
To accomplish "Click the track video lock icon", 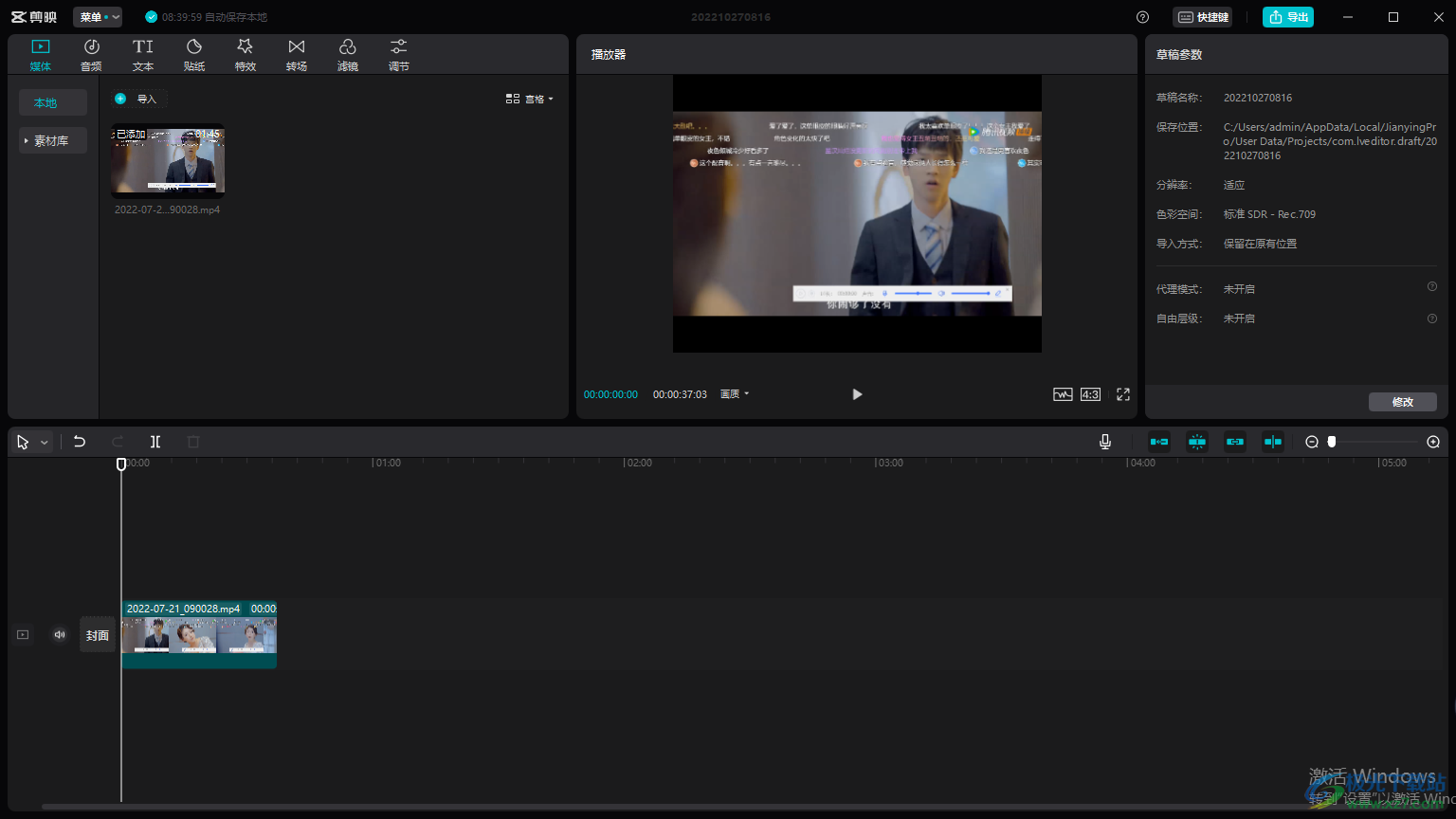I will (x=23, y=635).
